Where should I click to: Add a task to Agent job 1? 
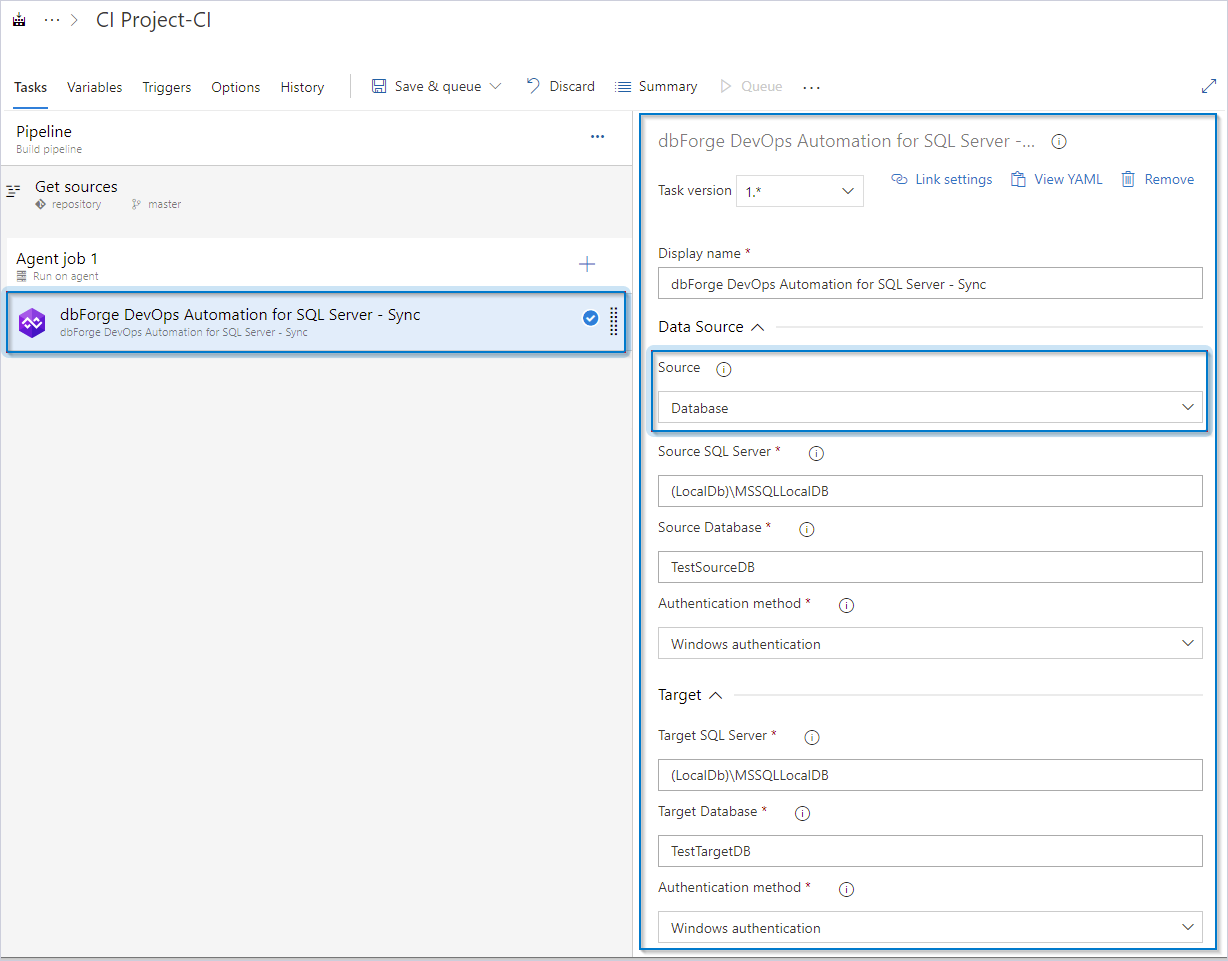pyautogui.click(x=587, y=264)
